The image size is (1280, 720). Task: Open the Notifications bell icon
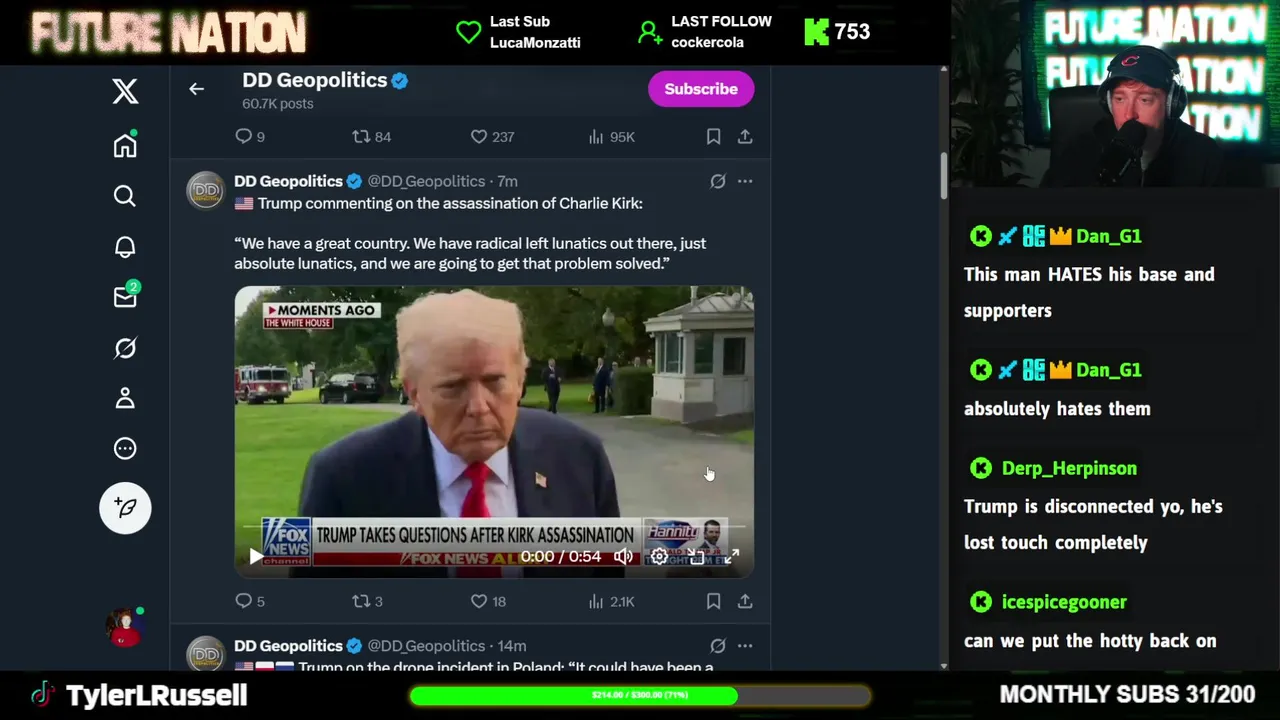125,247
